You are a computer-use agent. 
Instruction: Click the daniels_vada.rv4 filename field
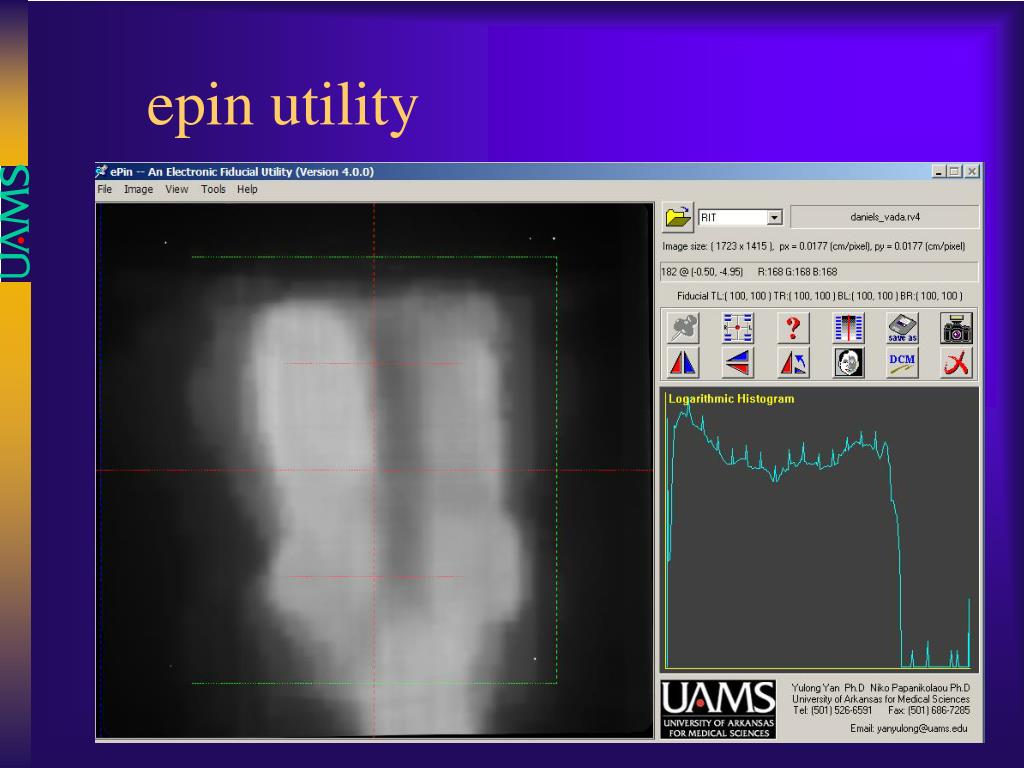point(885,217)
